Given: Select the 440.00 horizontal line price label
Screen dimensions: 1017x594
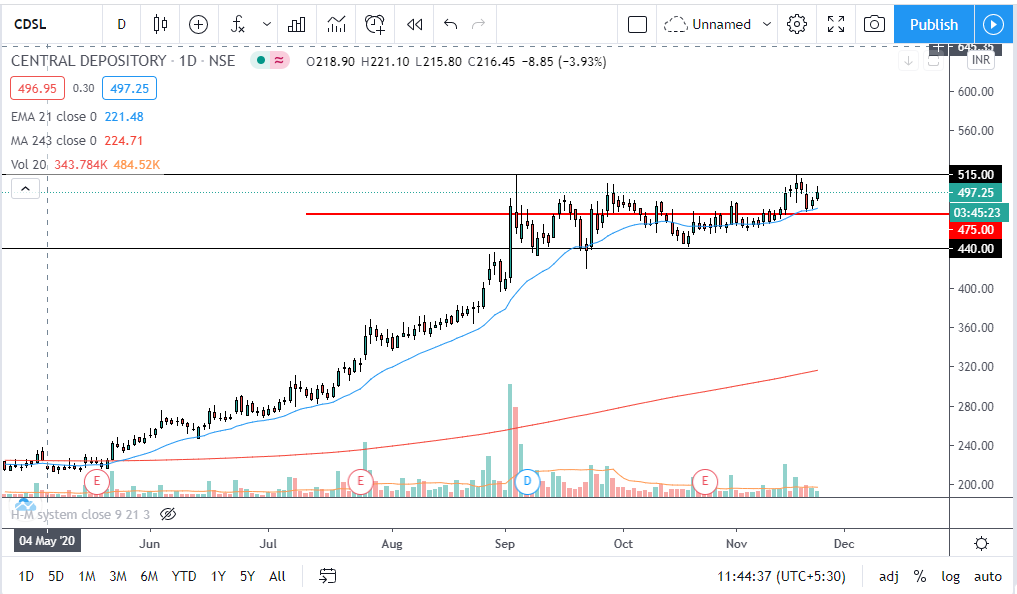Looking at the screenshot, I should tap(975, 248).
